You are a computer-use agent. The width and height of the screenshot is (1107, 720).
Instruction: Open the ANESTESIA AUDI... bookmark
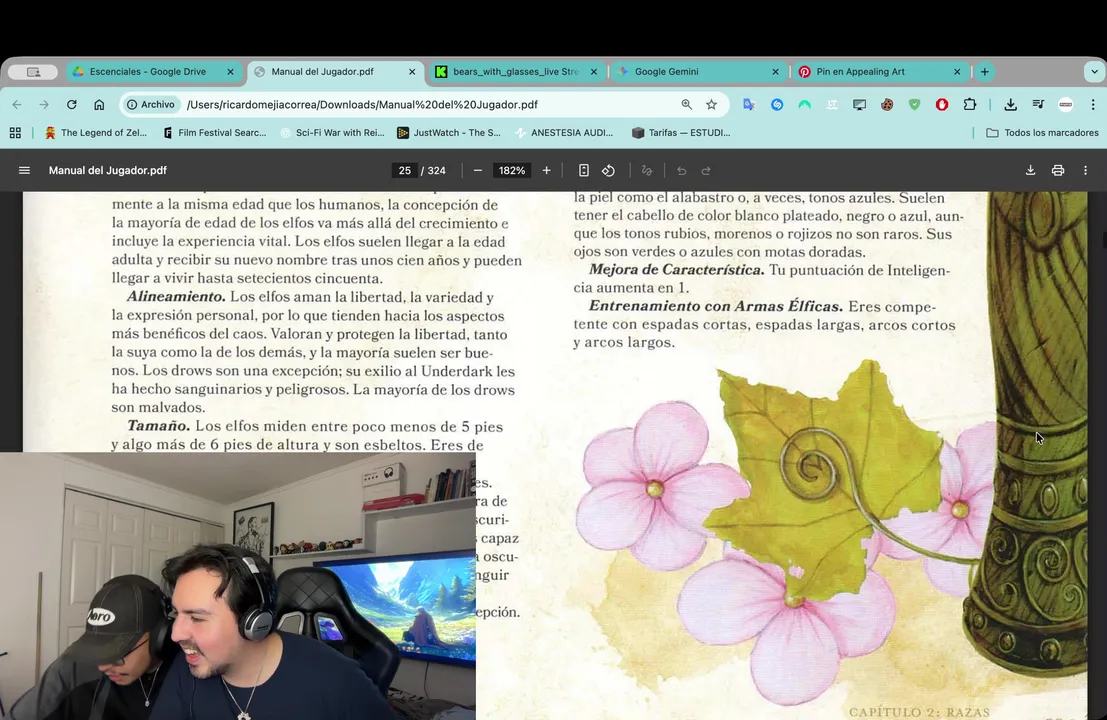click(563, 133)
